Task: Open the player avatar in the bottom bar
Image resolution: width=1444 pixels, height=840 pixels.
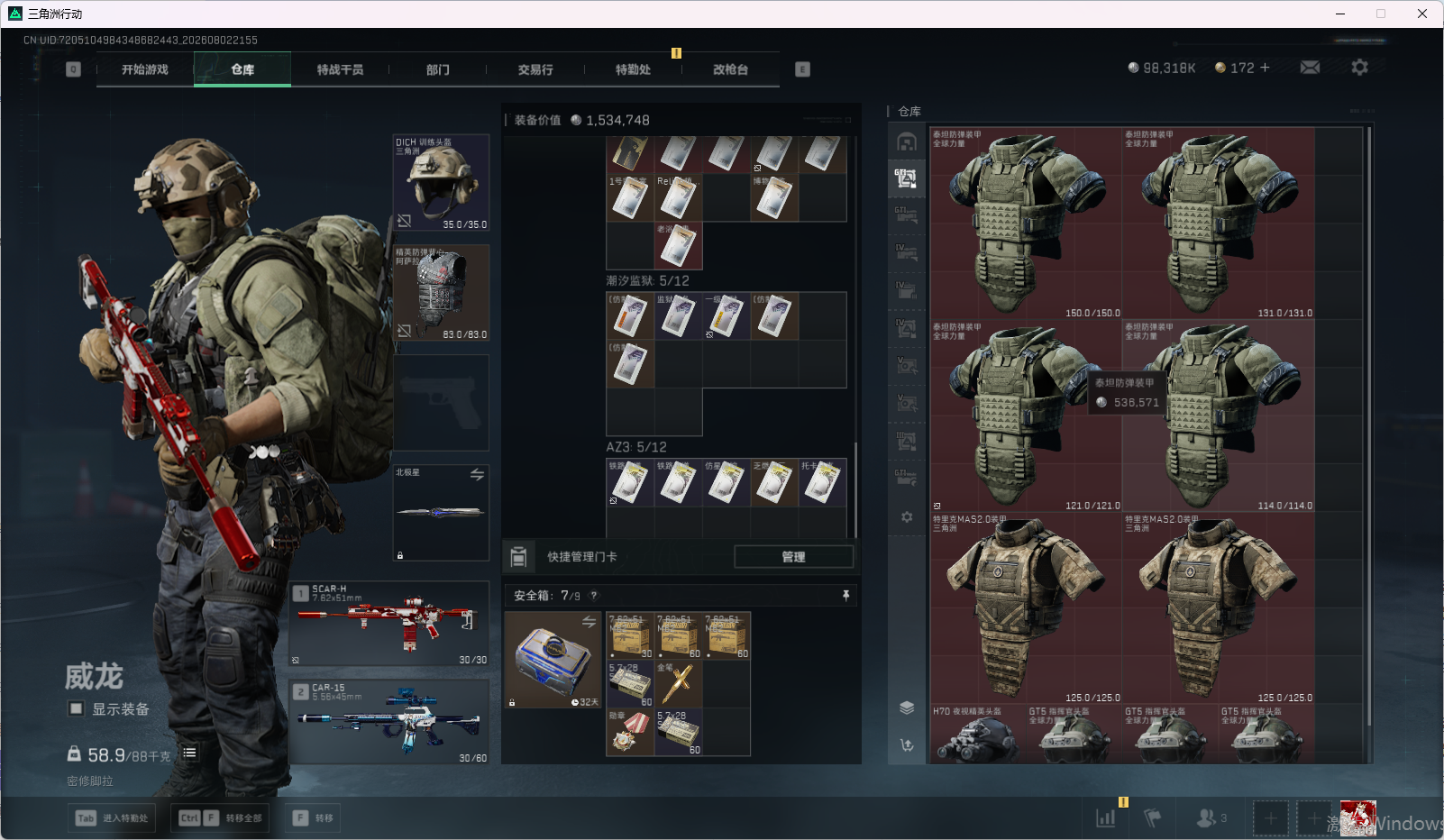Action: click(x=1357, y=818)
